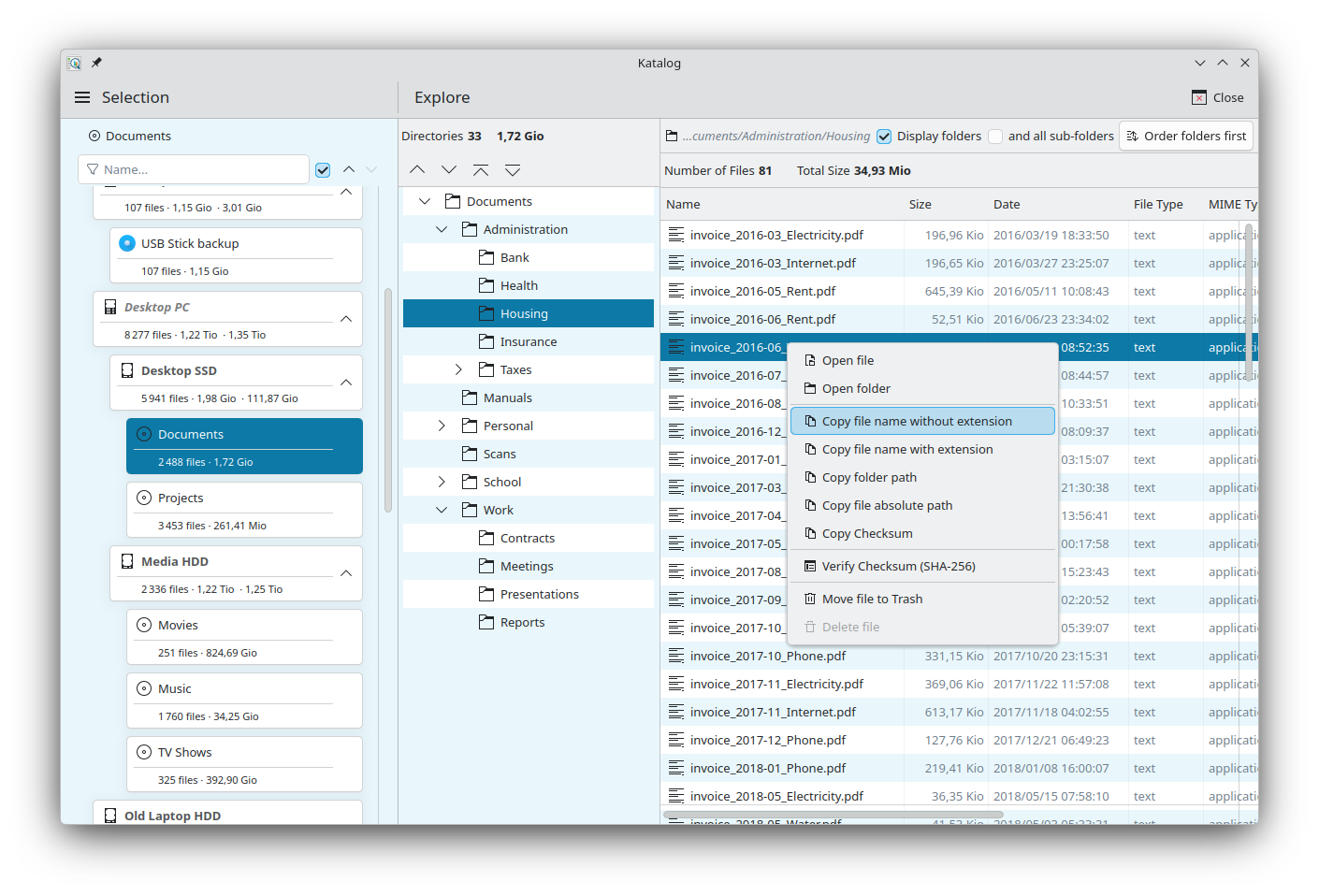Collapse the Documents tree node

click(x=425, y=201)
